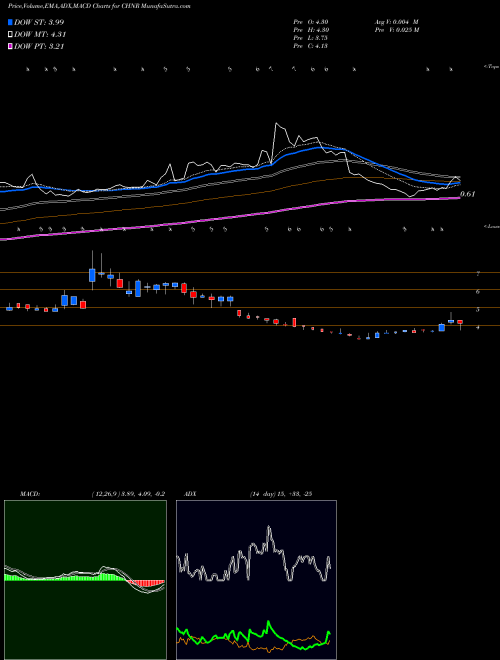Click the blue DOW ST legend swatch
Image resolution: width=500 pixels, height=660 pixels.
(x=10, y=22)
